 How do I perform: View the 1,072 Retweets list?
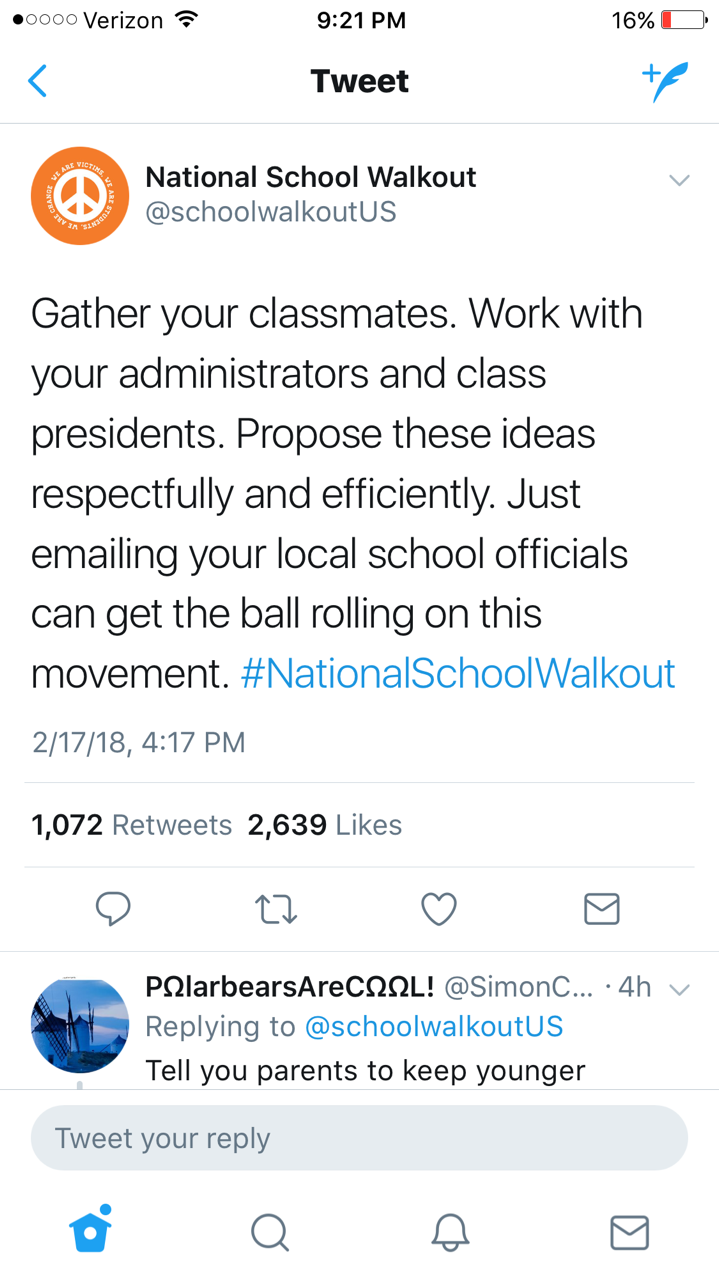pyautogui.click(x=131, y=825)
